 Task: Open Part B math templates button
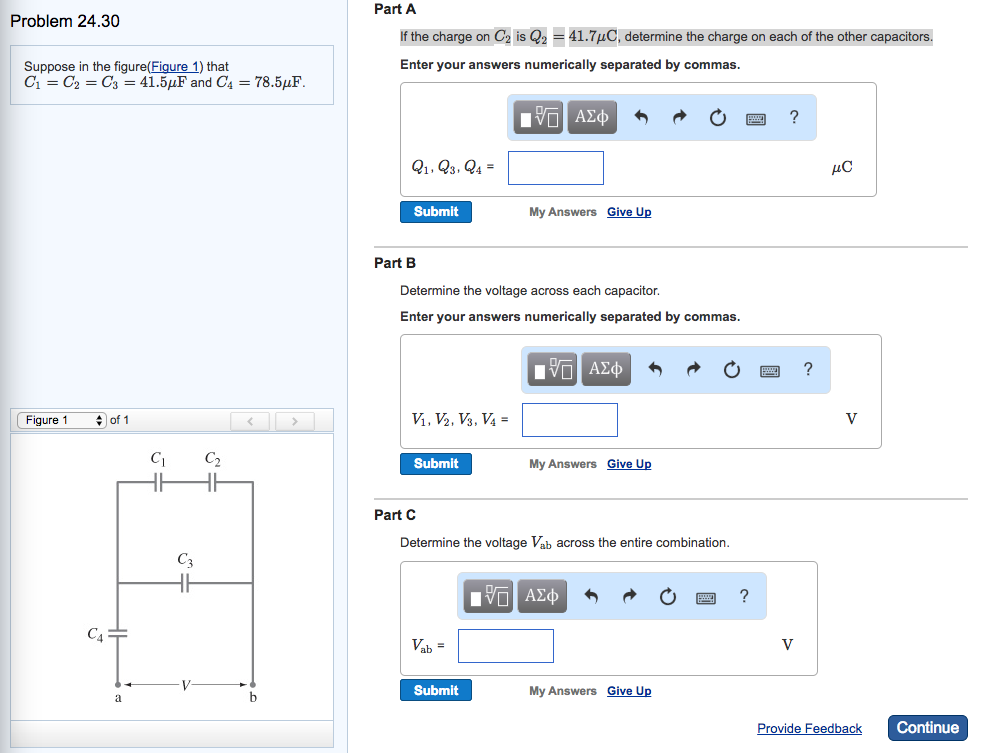[552, 369]
